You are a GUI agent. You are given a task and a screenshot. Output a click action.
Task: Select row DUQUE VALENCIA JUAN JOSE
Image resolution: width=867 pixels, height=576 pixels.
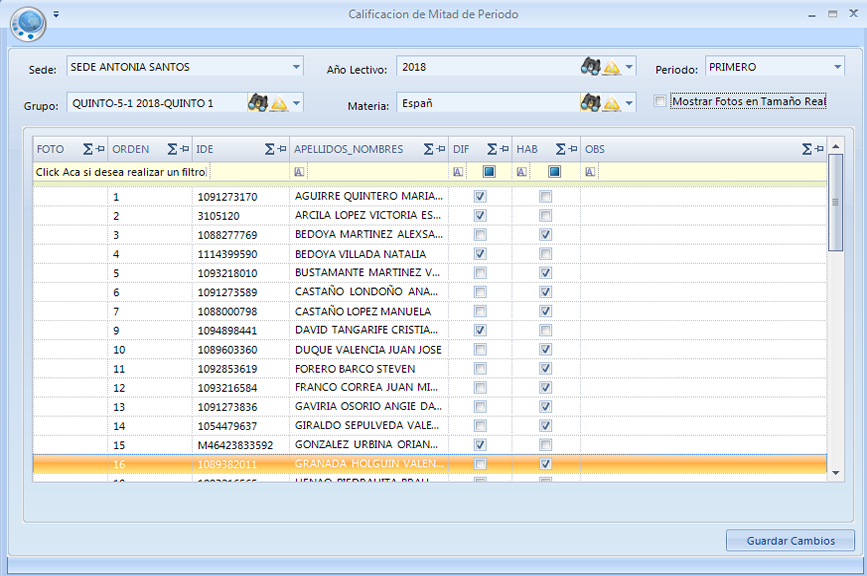pos(368,350)
